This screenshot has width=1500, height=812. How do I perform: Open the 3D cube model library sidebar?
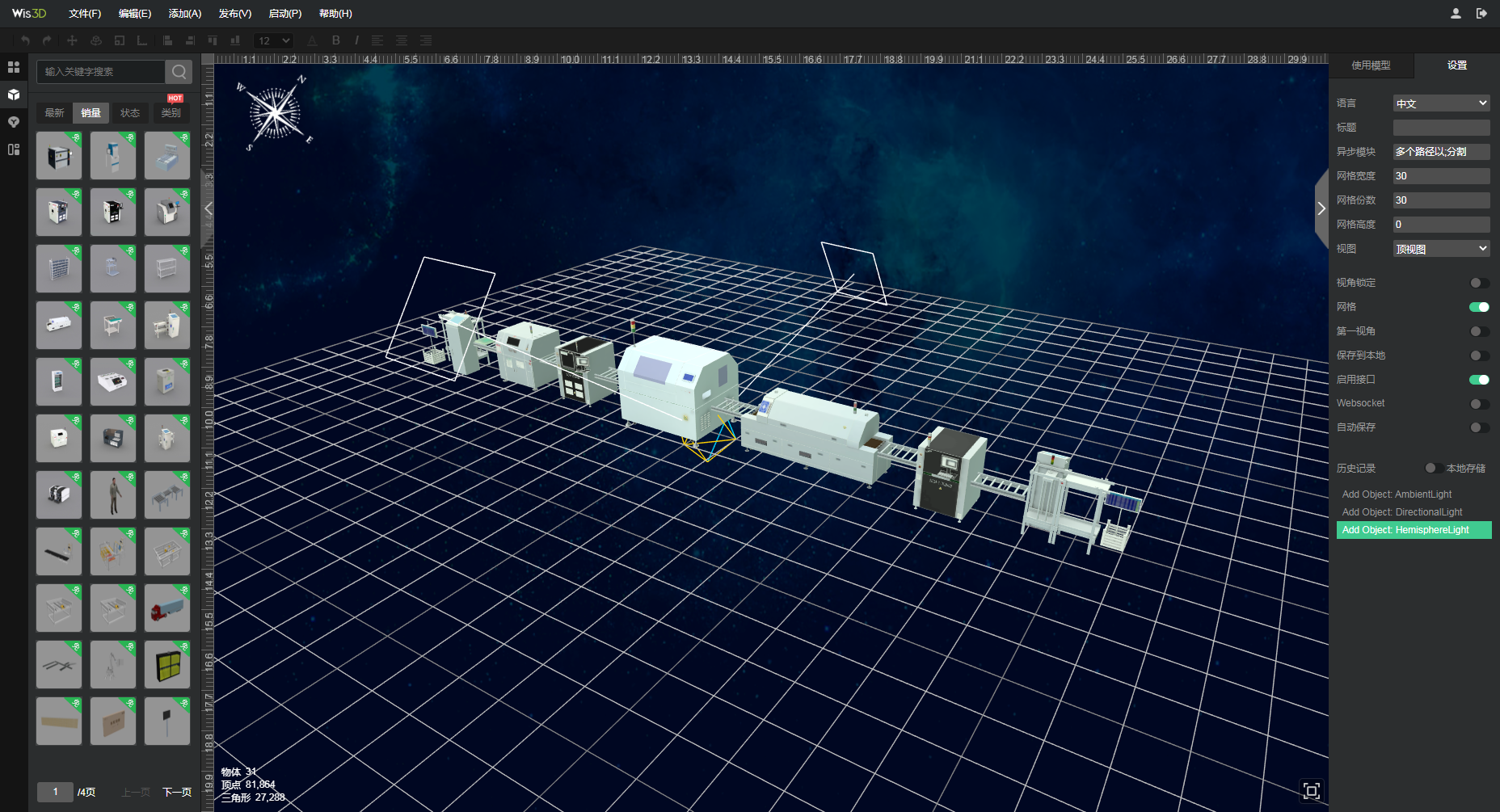tap(14, 95)
